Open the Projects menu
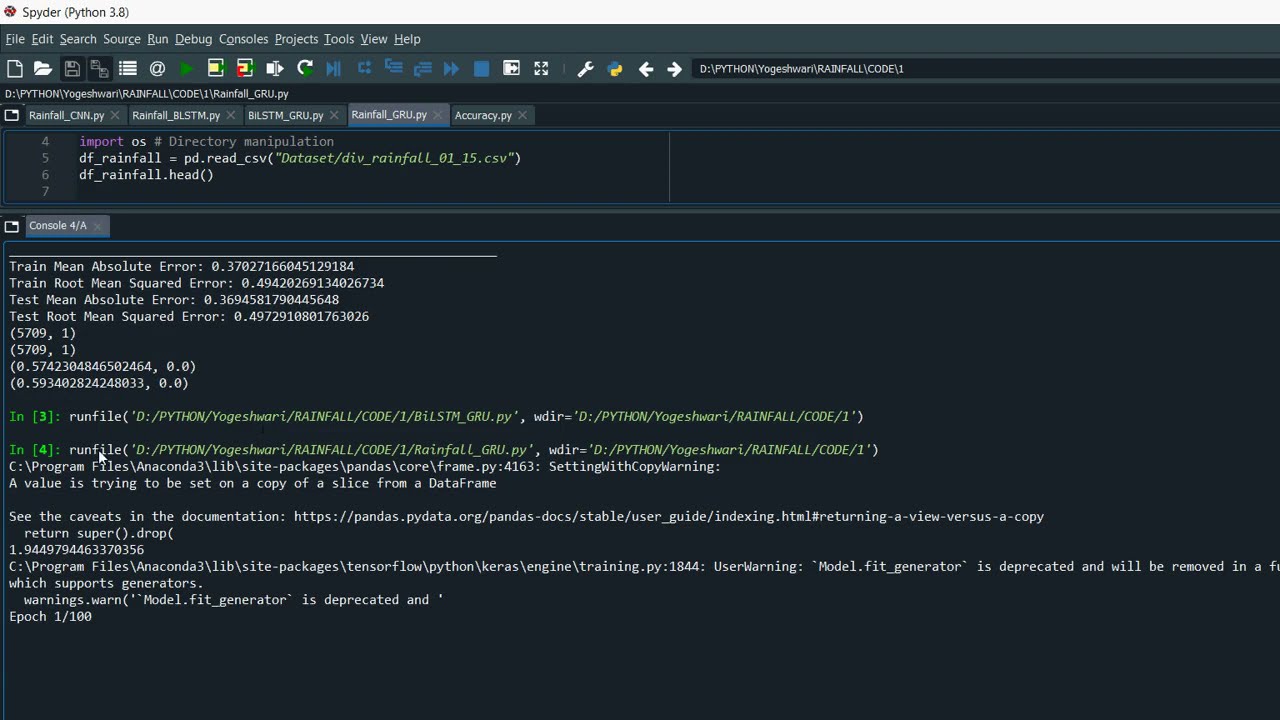The height and width of the screenshot is (720, 1280). (x=296, y=39)
